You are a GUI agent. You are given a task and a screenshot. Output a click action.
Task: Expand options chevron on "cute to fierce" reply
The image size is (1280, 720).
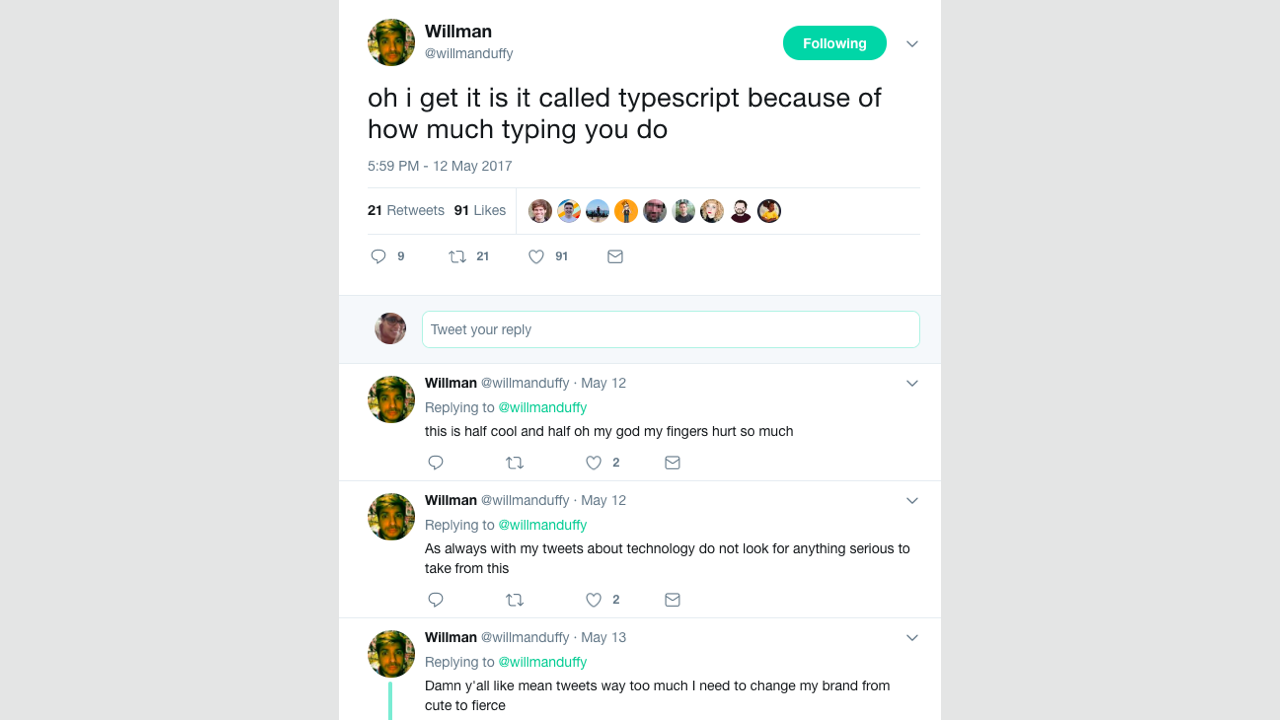coord(912,638)
